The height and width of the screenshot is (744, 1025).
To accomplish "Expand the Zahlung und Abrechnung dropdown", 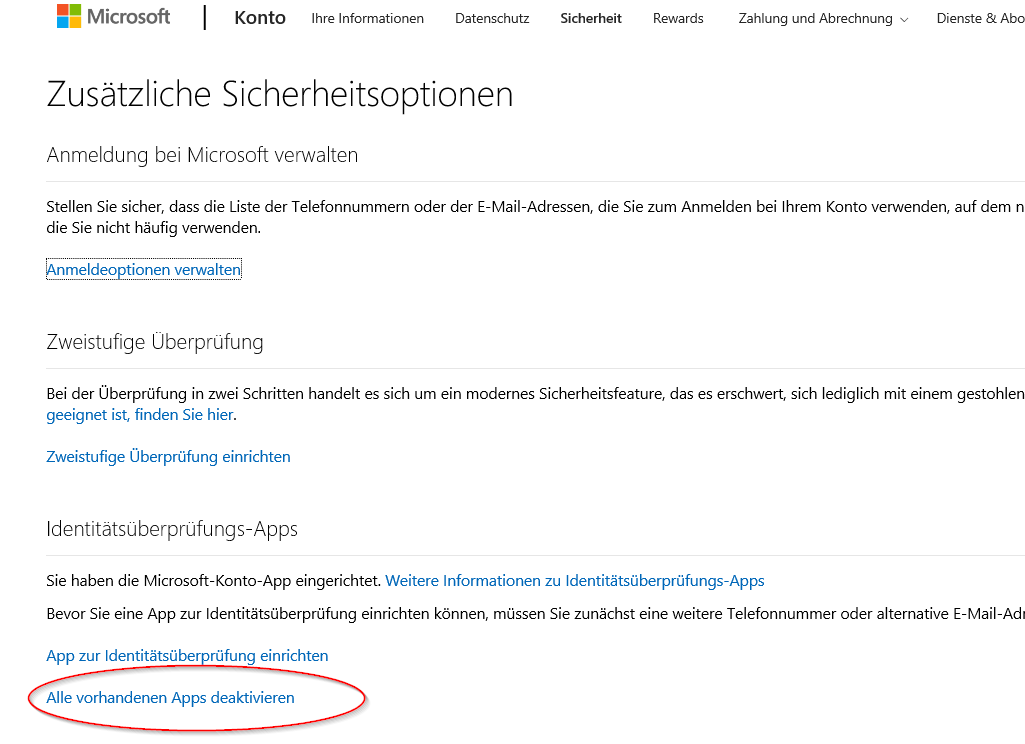I will 823,19.
